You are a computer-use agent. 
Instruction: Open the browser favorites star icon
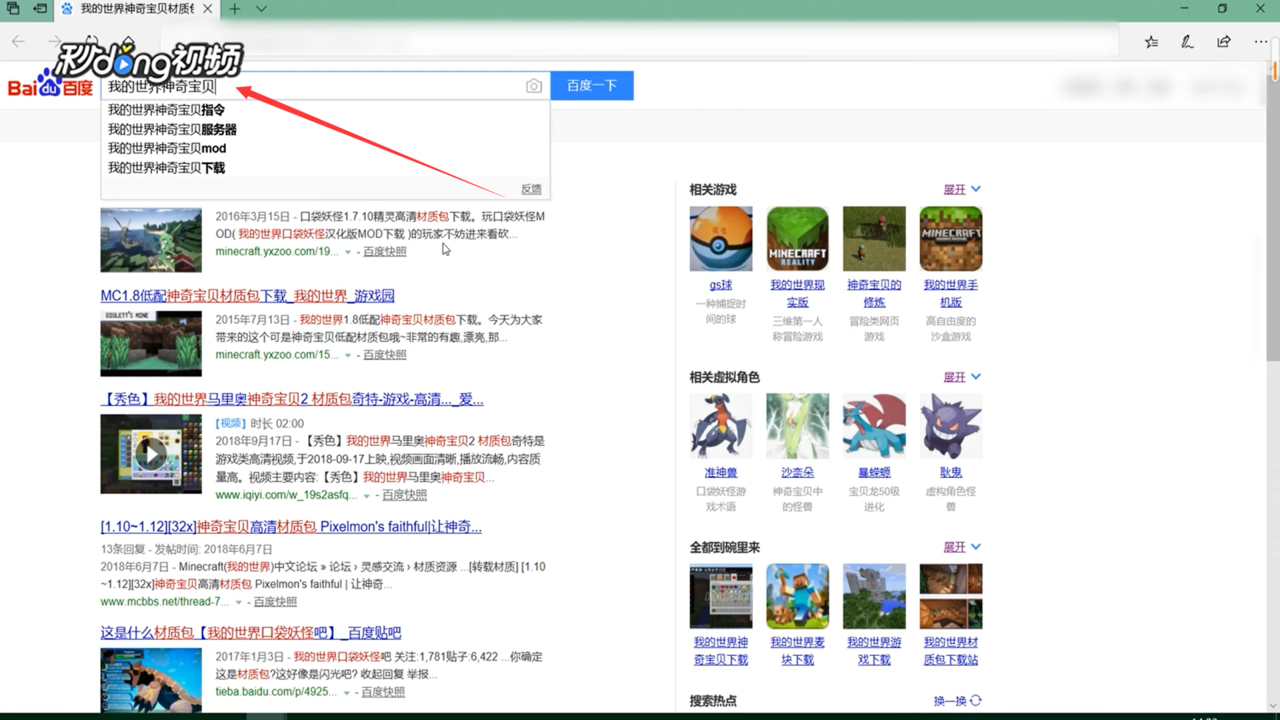tap(1151, 42)
